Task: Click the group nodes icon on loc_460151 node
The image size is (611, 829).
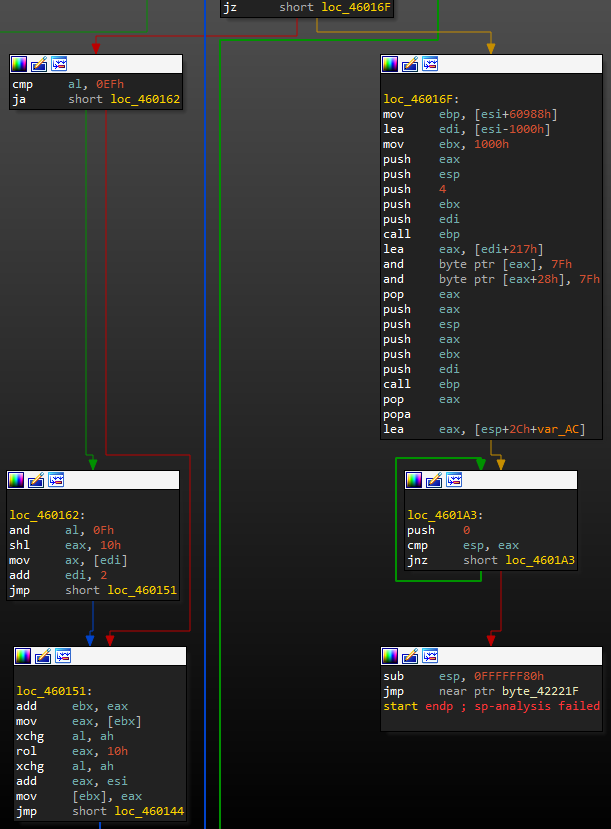Action: pos(63,656)
